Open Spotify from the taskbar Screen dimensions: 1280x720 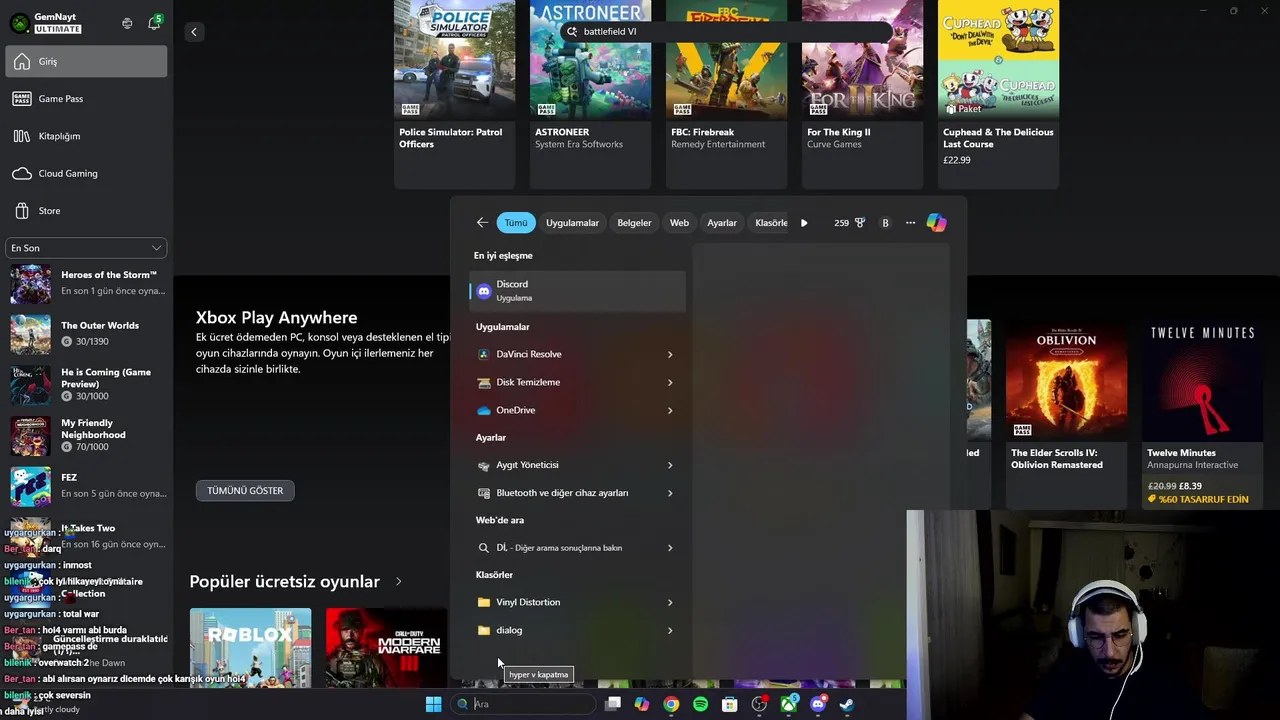coord(700,704)
